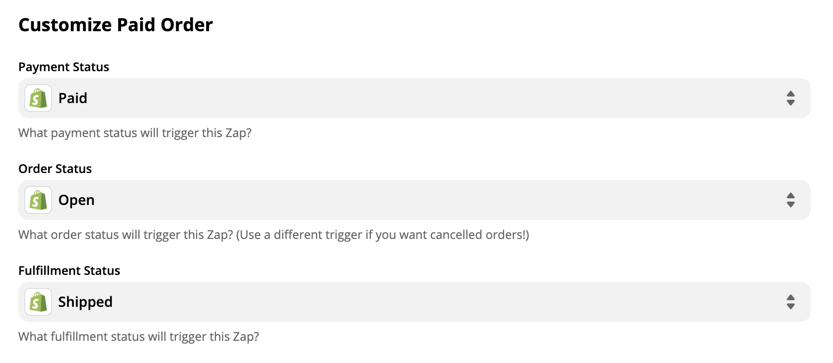Click the down arrow in Payment Status field

790,103
